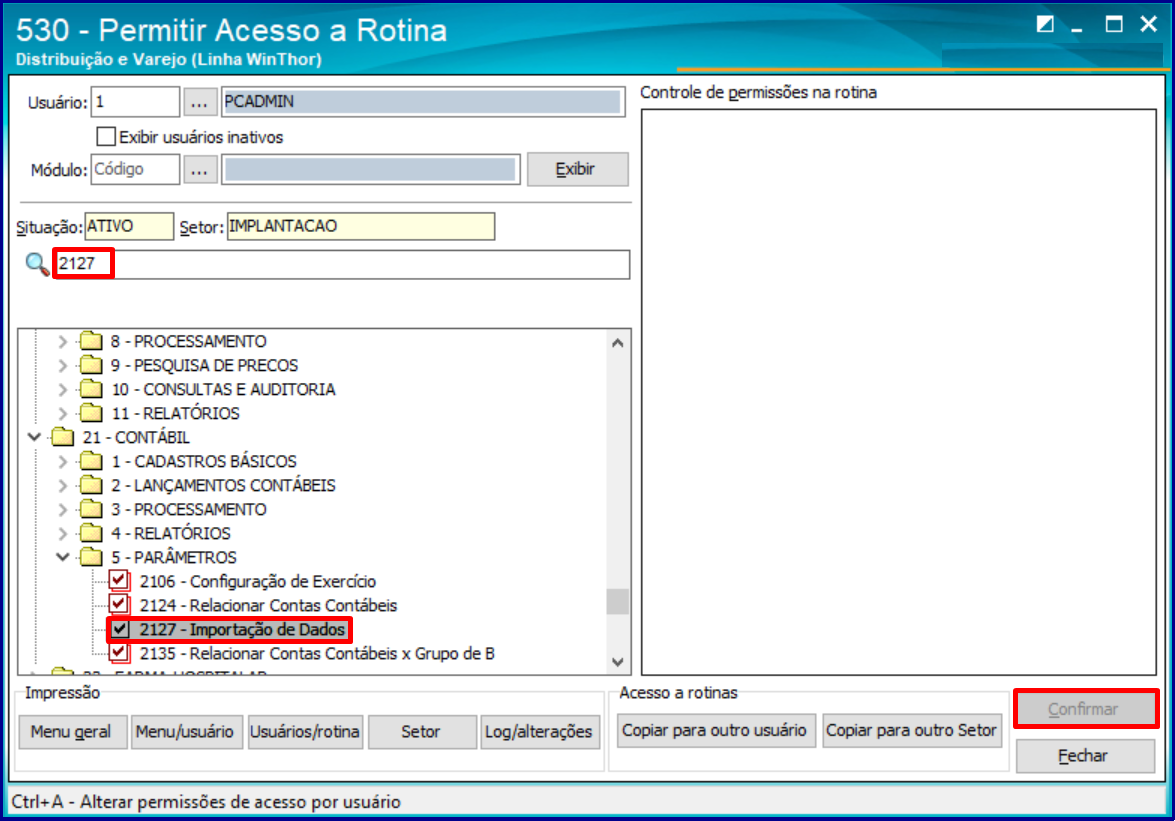Image resolution: width=1175 pixels, height=821 pixels.
Task: Select the 10 - CONSULTAS E AUDITORIA row
Action: click(x=223, y=390)
